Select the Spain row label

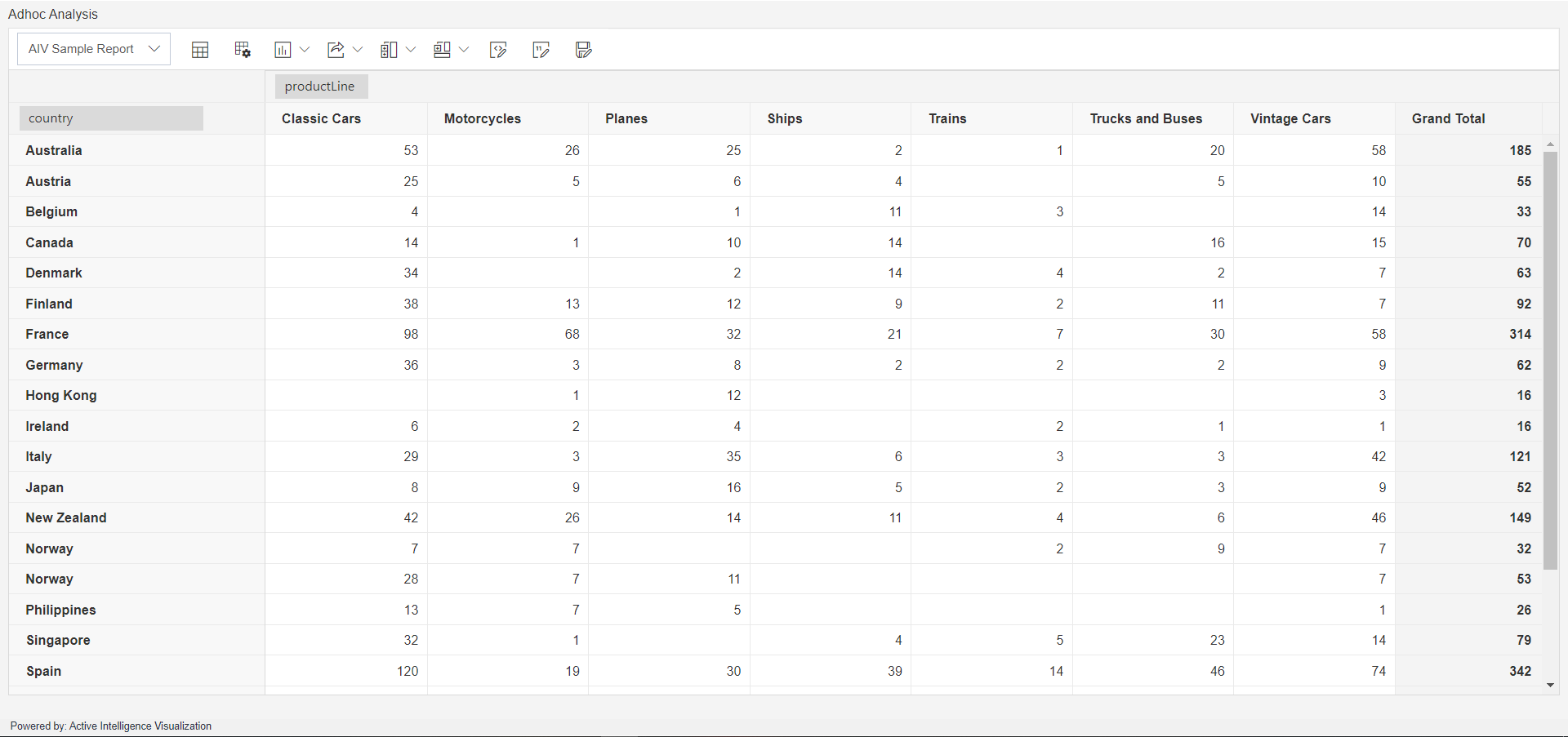43,672
